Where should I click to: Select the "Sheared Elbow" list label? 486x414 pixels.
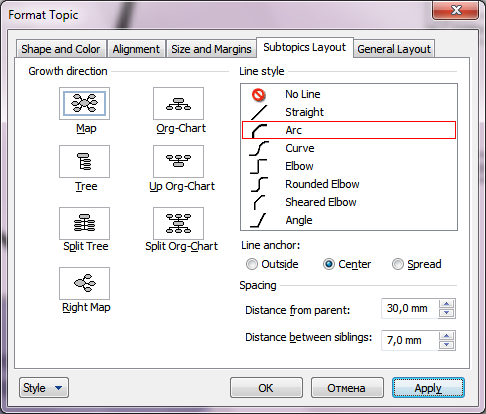321,202
